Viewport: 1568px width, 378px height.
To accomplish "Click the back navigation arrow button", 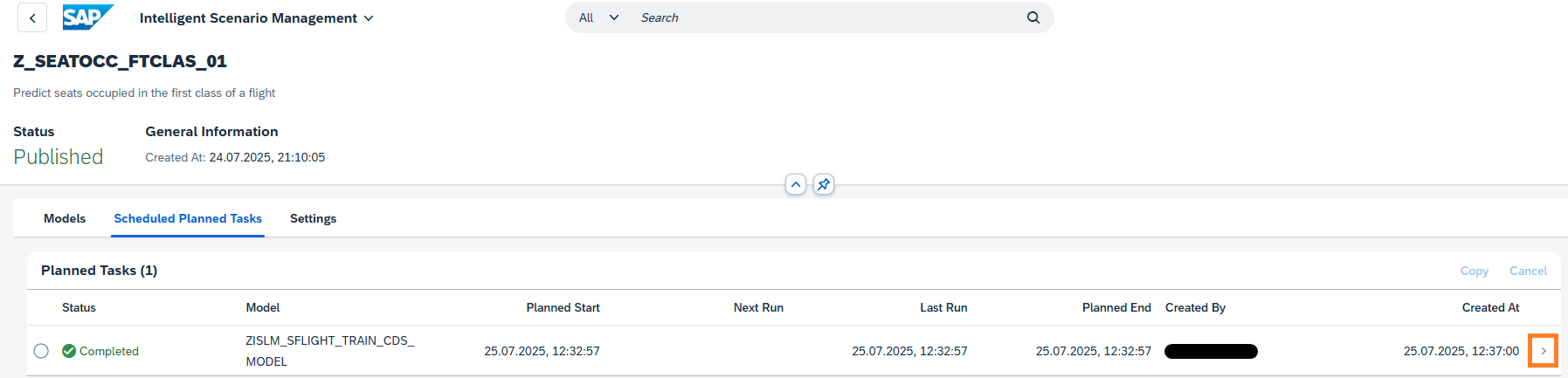I will pyautogui.click(x=32, y=18).
